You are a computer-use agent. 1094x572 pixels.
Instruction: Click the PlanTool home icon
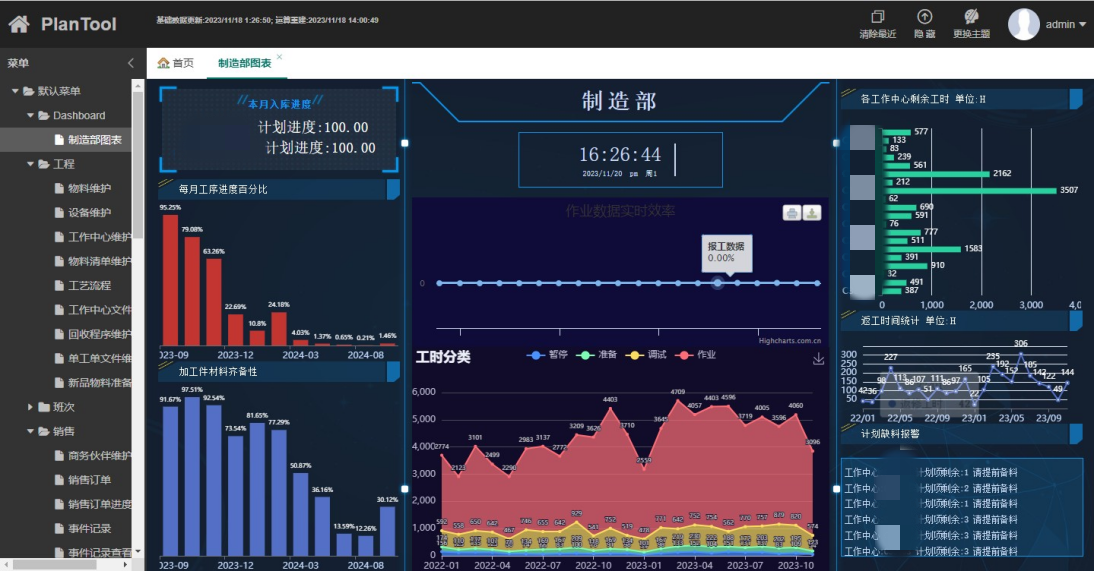point(19,24)
